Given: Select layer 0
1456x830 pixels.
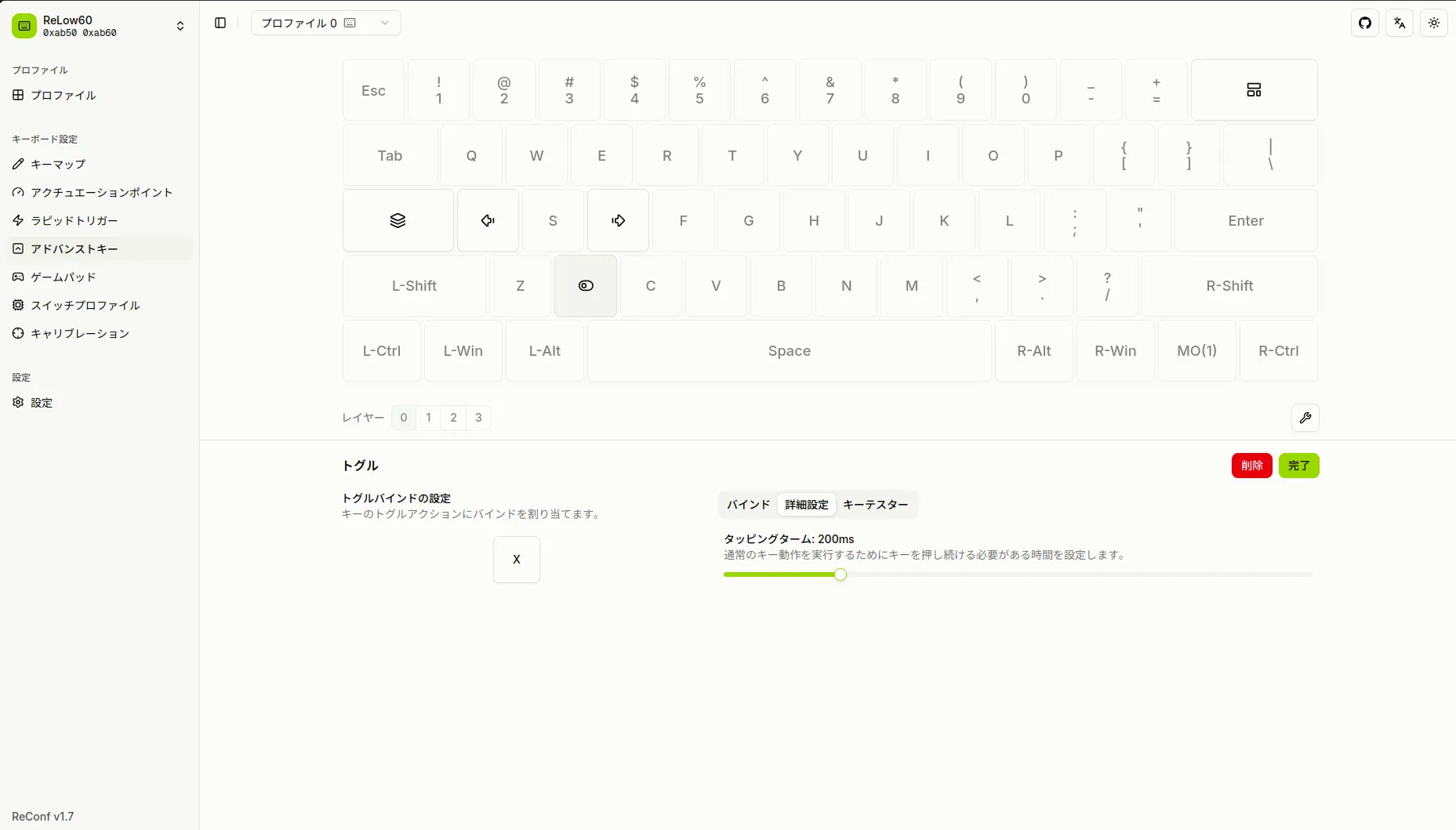Looking at the screenshot, I should pyautogui.click(x=404, y=418).
